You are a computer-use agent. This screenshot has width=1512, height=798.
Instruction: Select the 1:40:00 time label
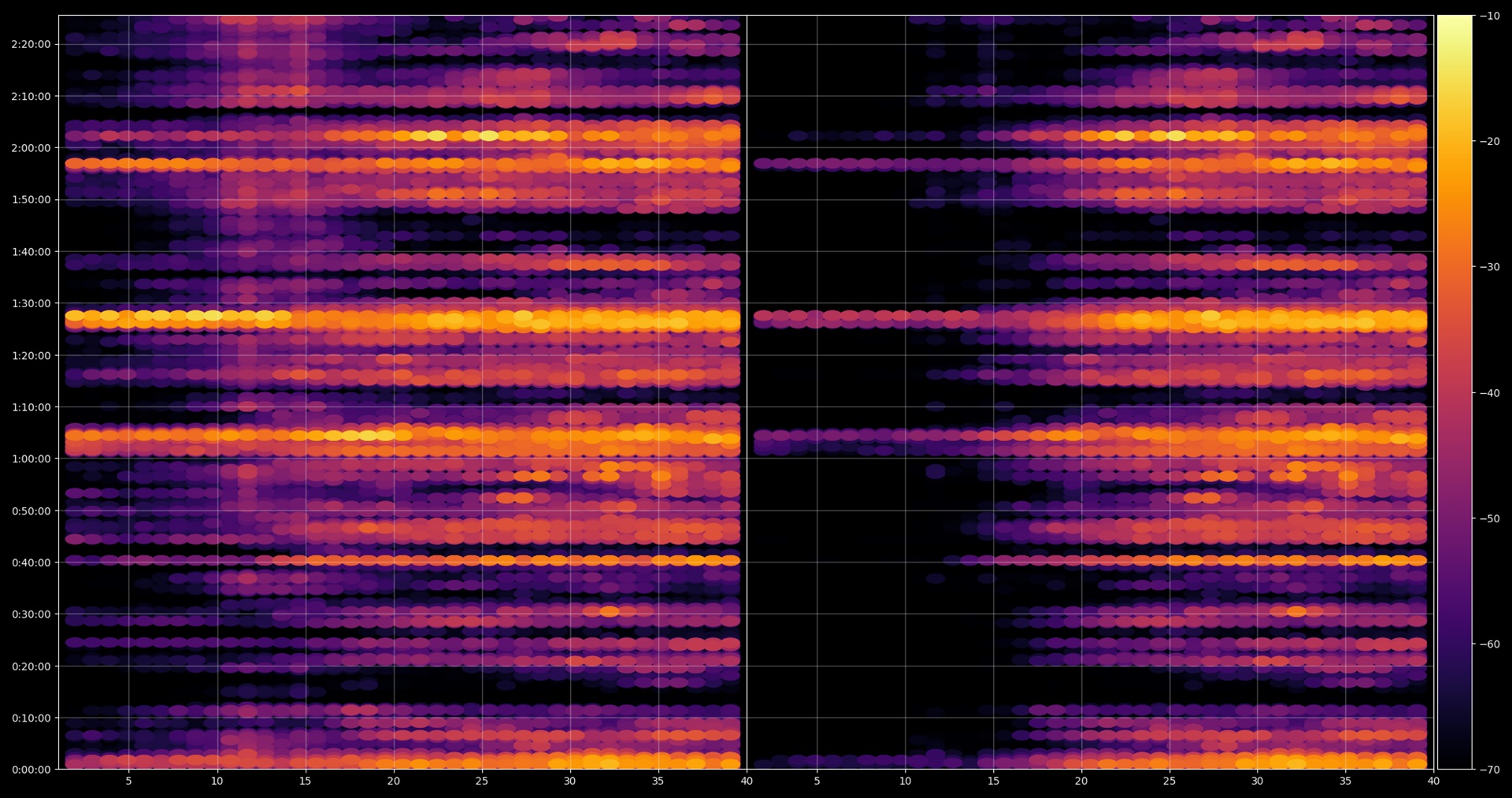coord(31,252)
